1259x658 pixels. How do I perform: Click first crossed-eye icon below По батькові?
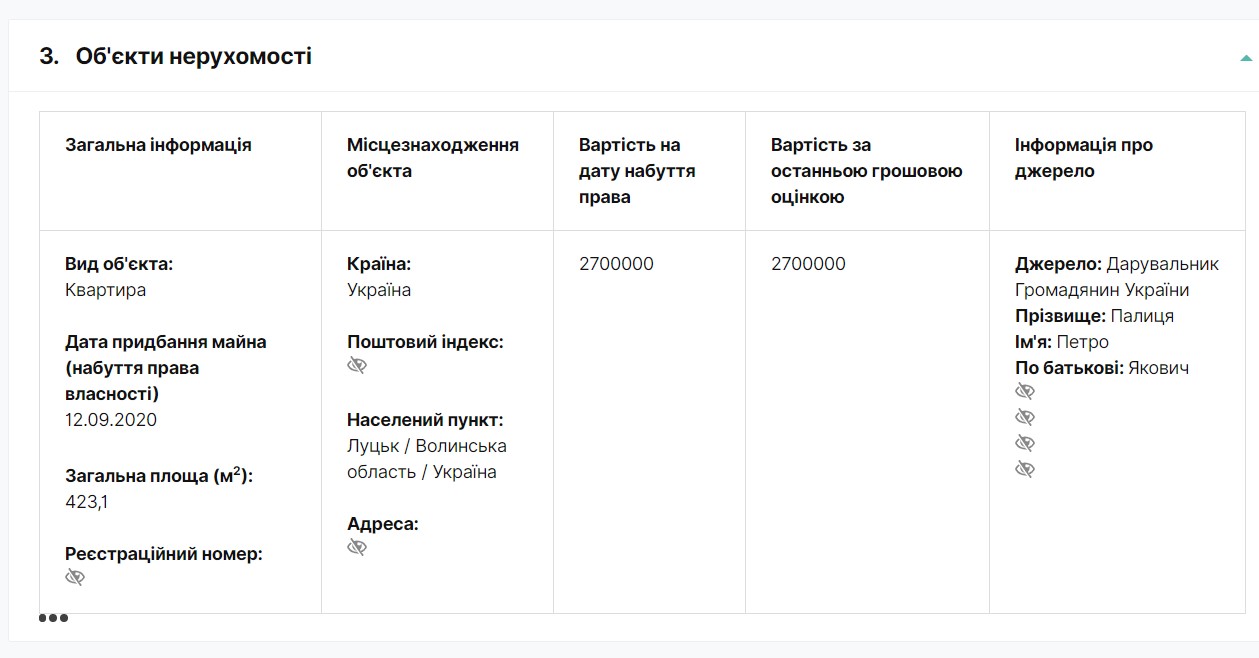(1025, 392)
